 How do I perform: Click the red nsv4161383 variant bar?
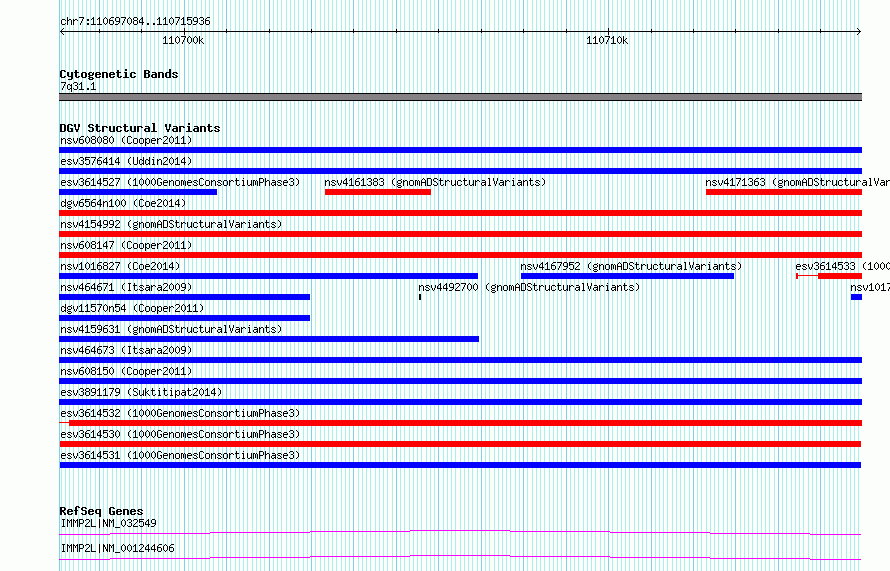point(377,192)
